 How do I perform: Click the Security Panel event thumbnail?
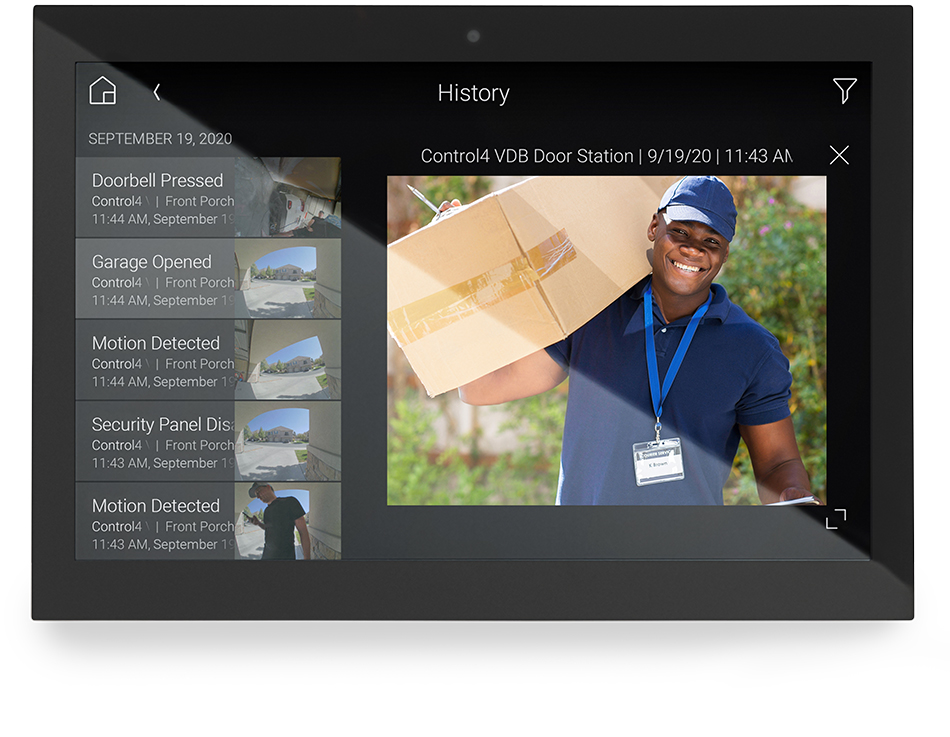point(288,442)
